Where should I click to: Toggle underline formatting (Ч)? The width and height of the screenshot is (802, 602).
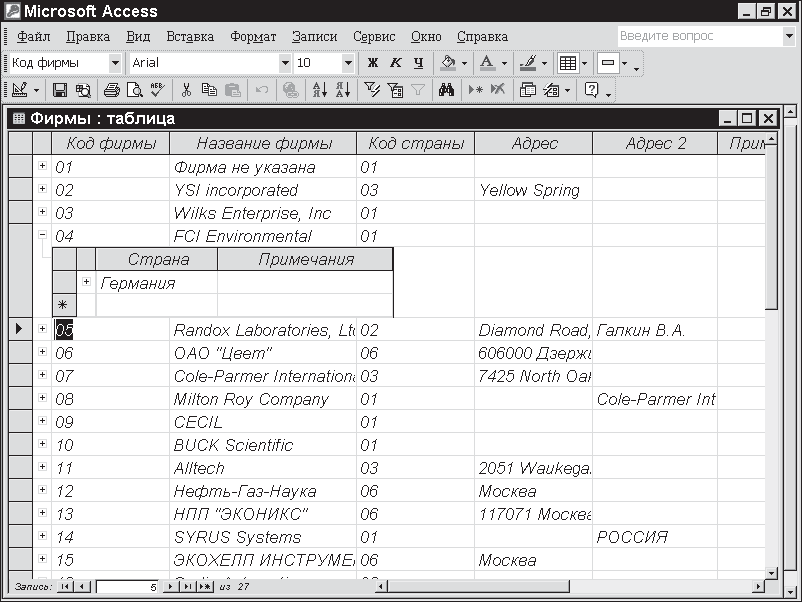[418, 63]
